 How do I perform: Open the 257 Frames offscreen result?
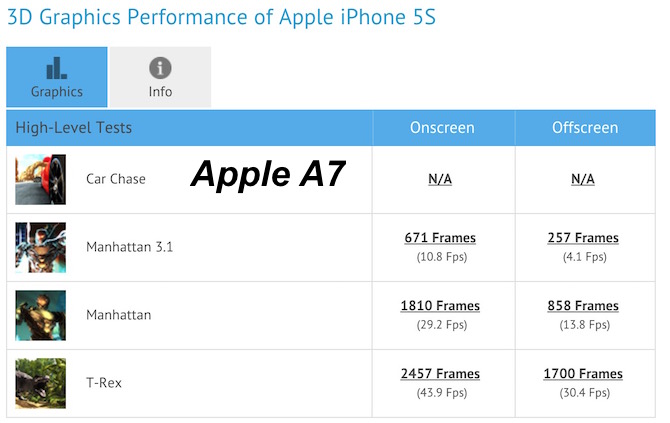[583, 238]
